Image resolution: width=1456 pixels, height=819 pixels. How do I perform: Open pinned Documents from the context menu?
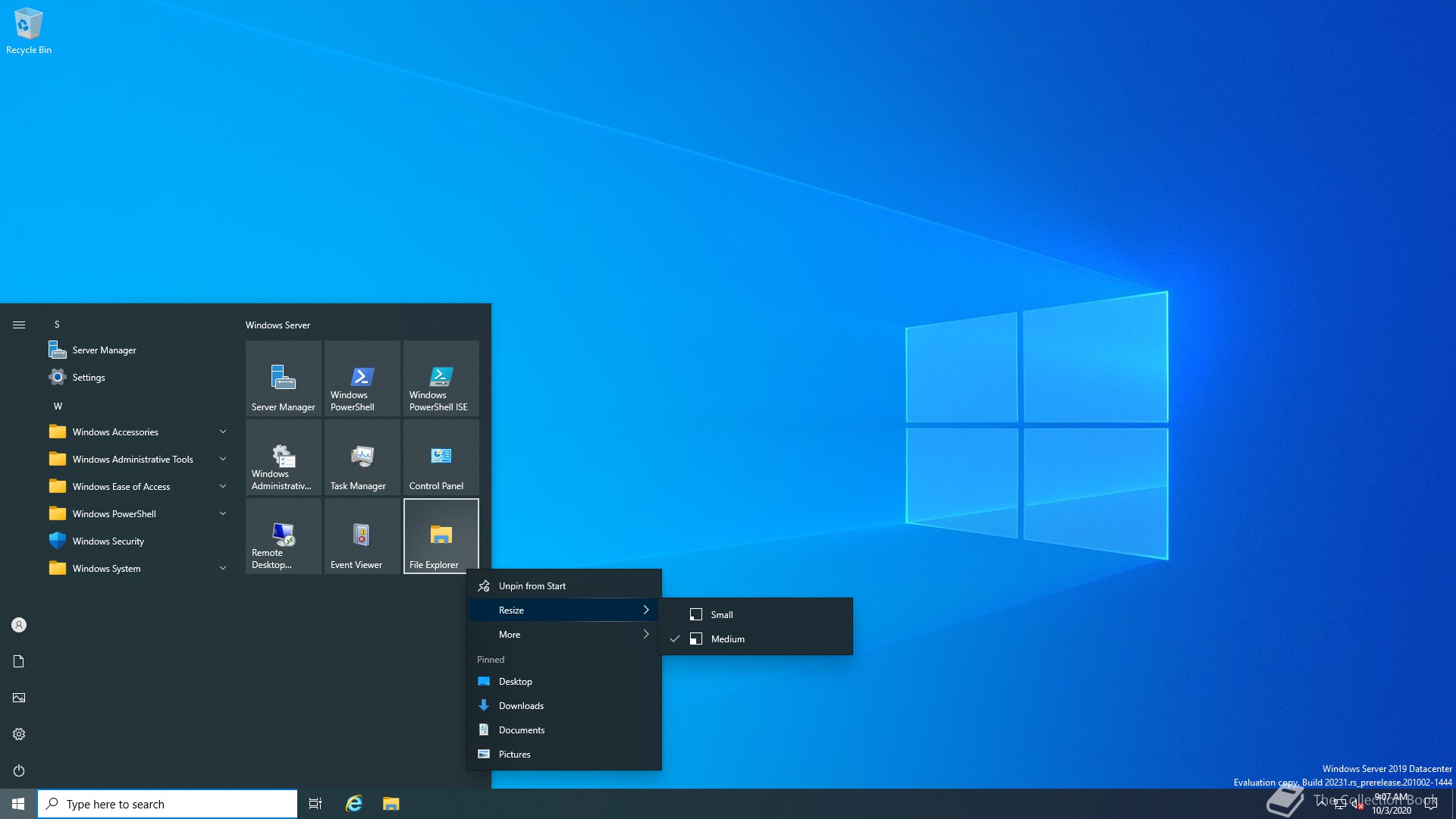point(563,730)
